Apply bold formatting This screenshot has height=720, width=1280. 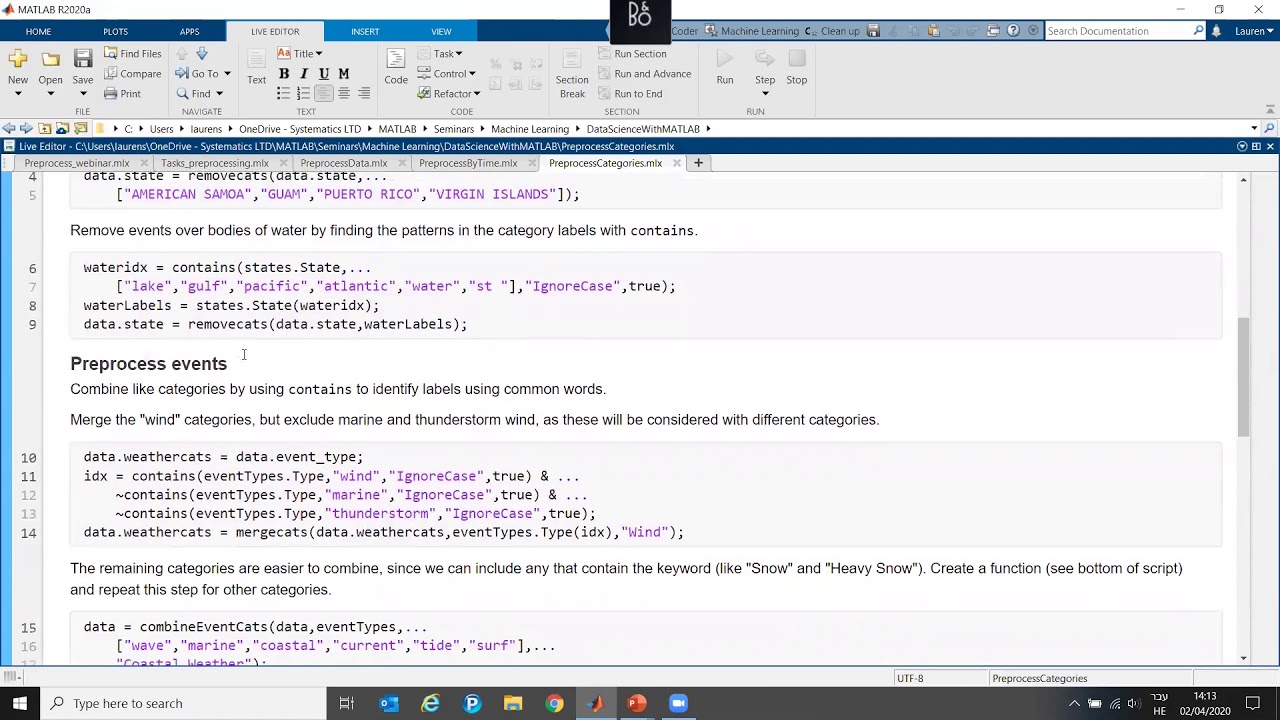(284, 74)
